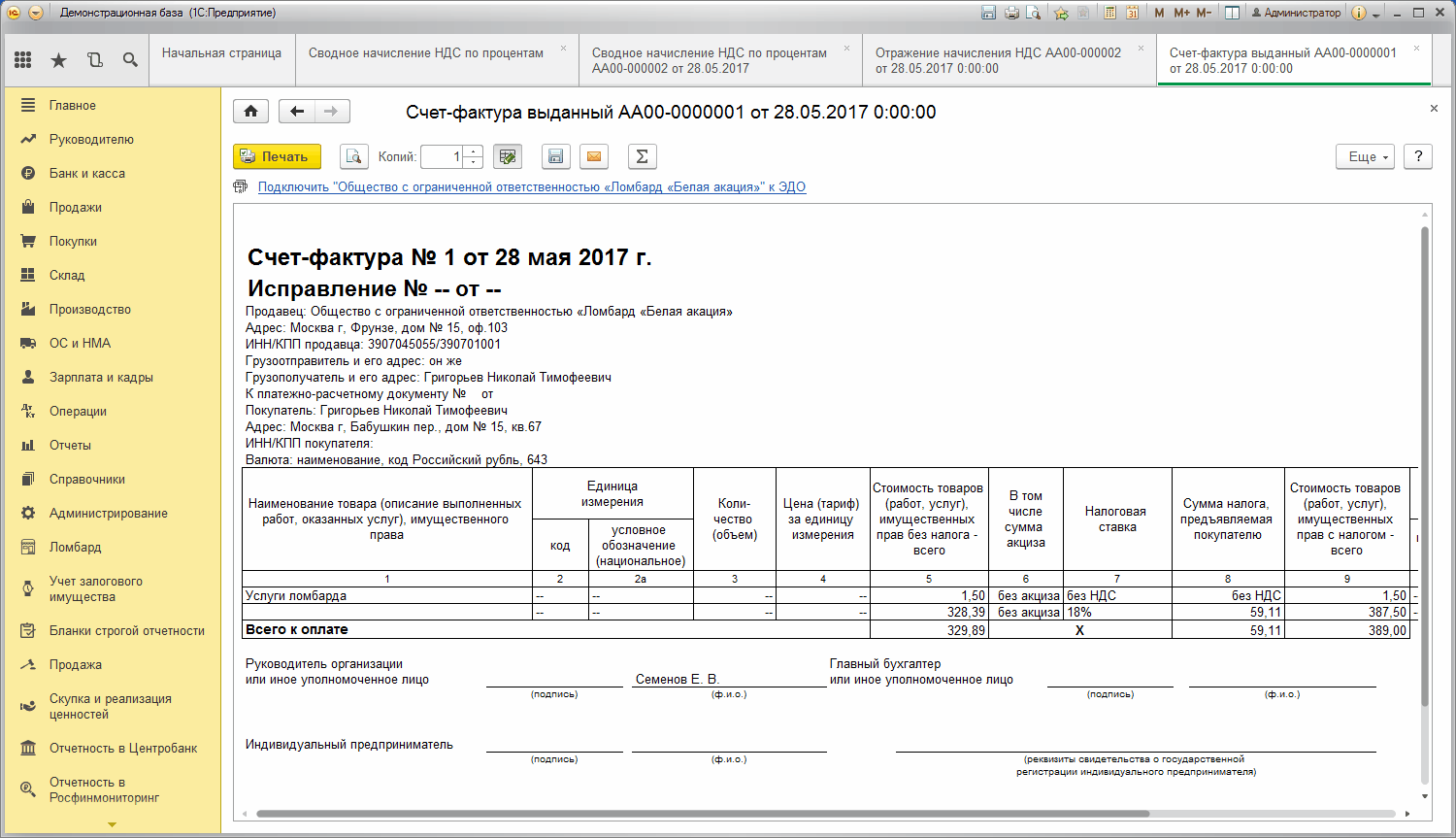Click the Печать button
Image resolution: width=1456 pixels, height=838 pixels.
(x=277, y=156)
